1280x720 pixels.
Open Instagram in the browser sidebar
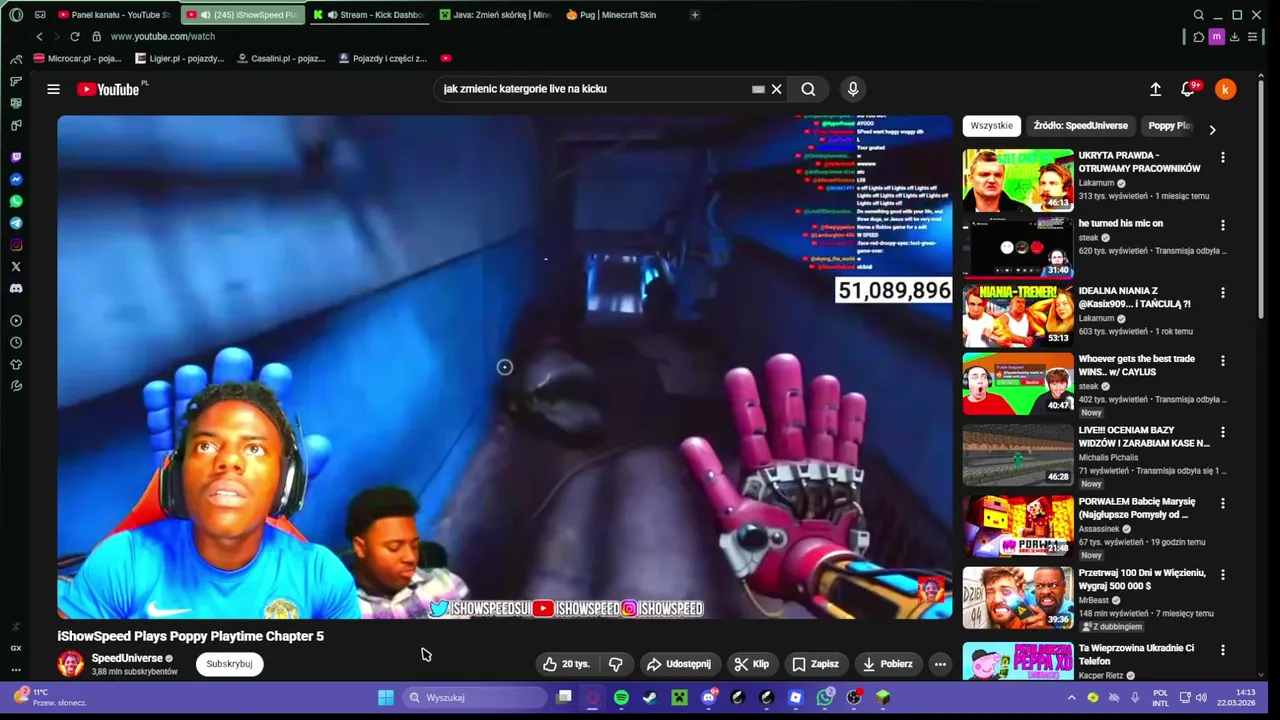pyautogui.click(x=16, y=245)
